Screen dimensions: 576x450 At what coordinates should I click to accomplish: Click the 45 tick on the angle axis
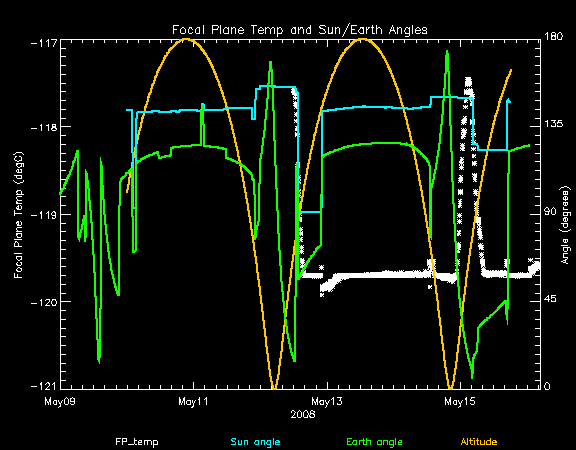coord(550,299)
